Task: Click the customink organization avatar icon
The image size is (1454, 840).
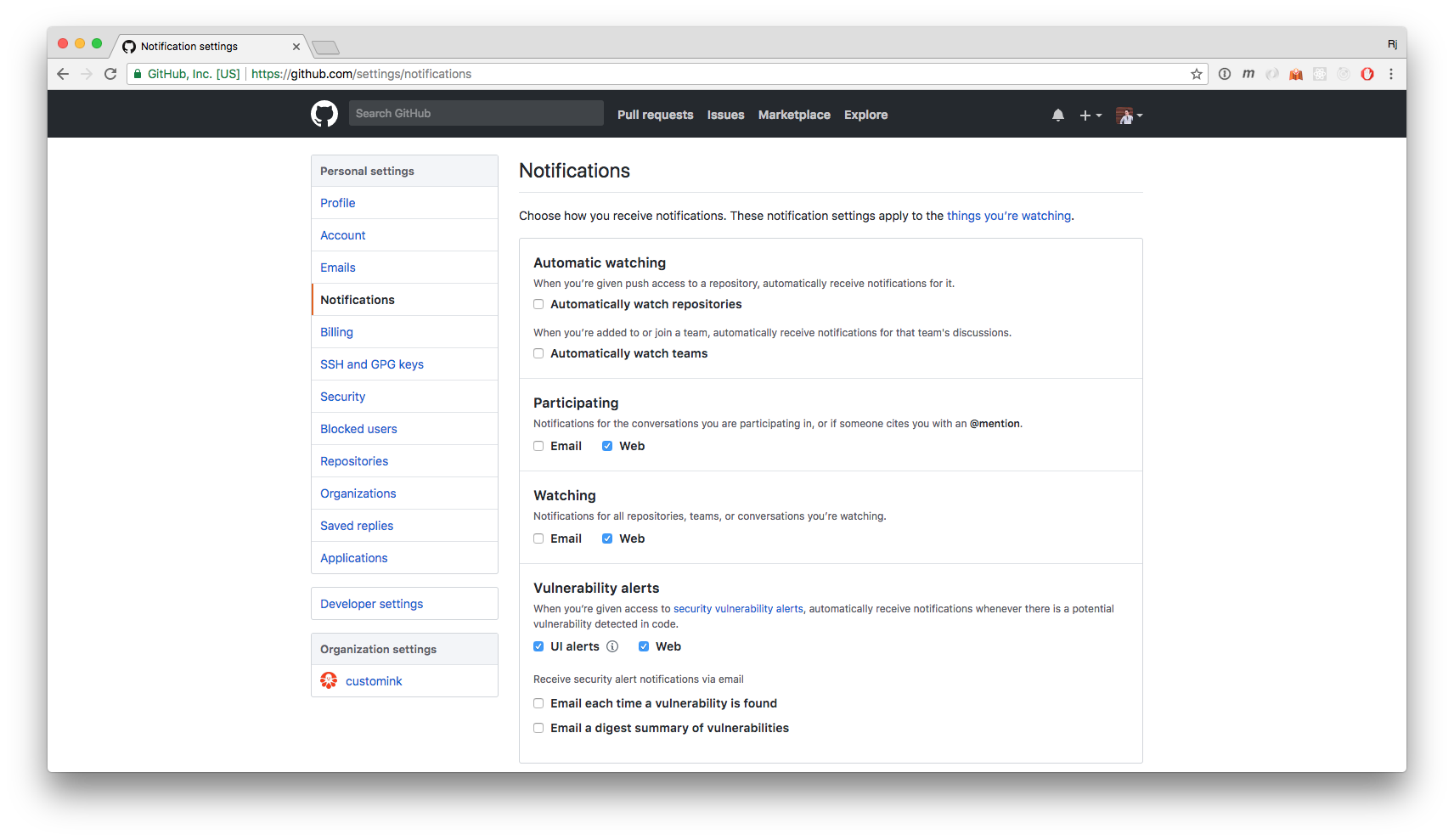Action: tap(329, 680)
